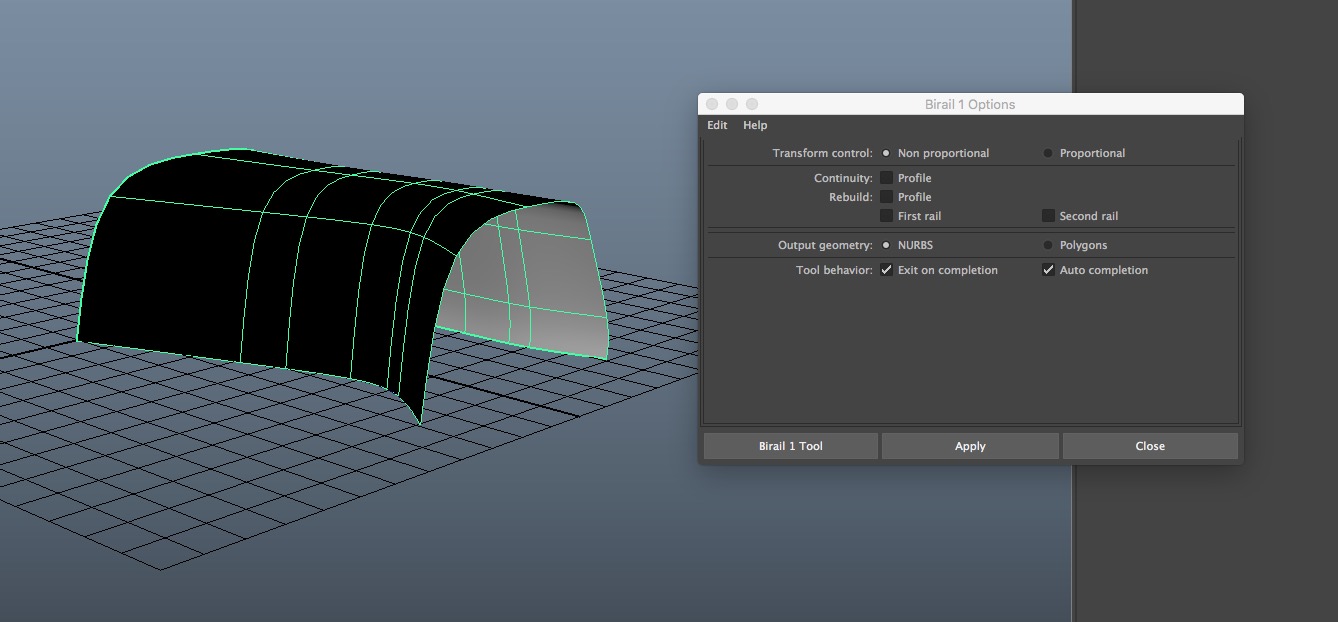Check the First rail rebuild option
Viewport: 1338px width, 622px height.
886,216
